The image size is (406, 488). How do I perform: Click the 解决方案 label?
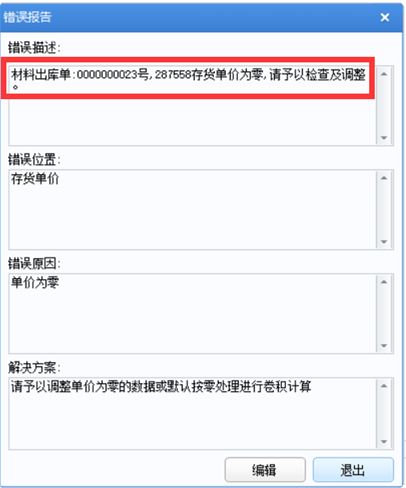tap(34, 368)
